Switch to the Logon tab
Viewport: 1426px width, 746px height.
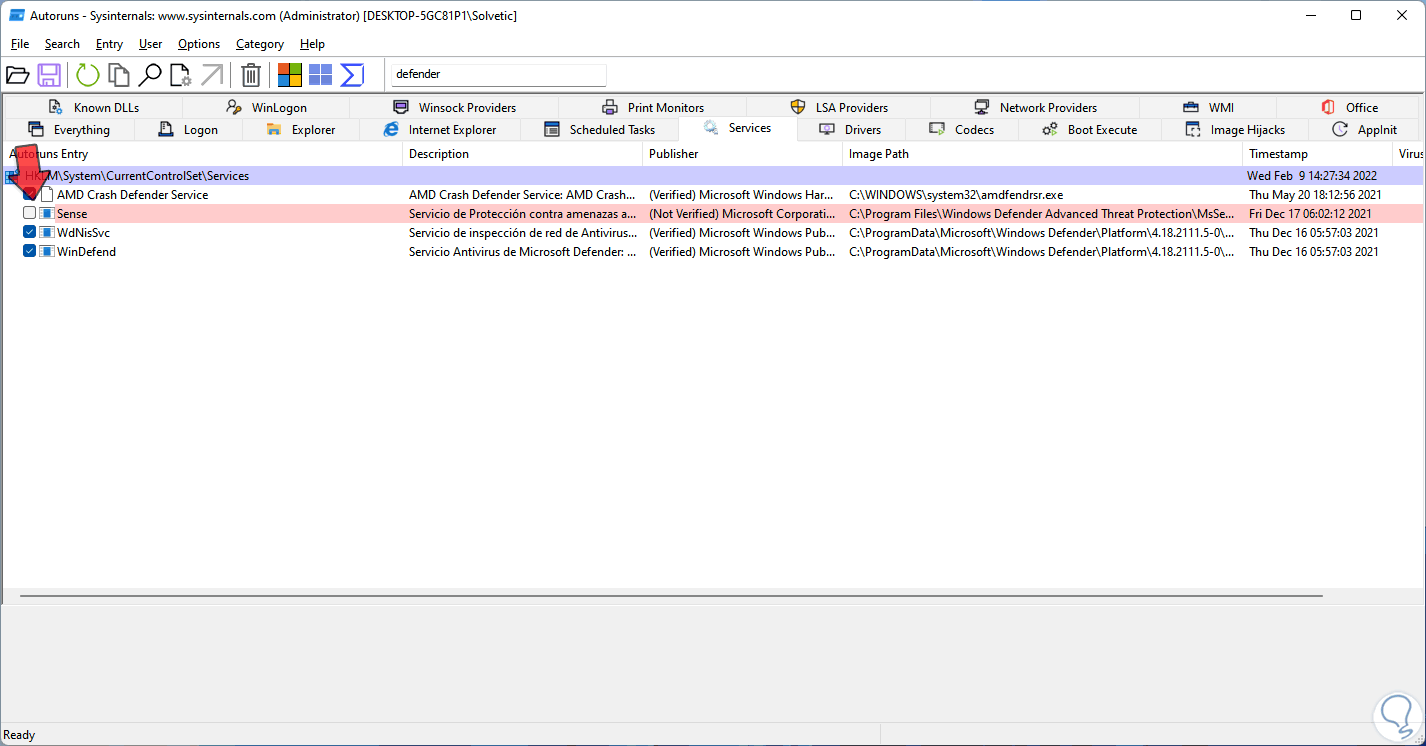(x=188, y=129)
